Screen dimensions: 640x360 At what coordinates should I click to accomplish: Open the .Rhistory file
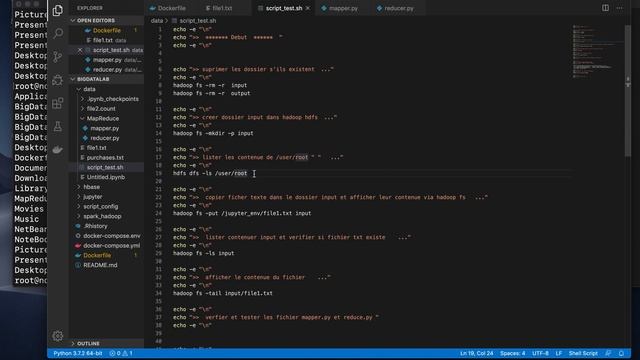(x=107, y=226)
